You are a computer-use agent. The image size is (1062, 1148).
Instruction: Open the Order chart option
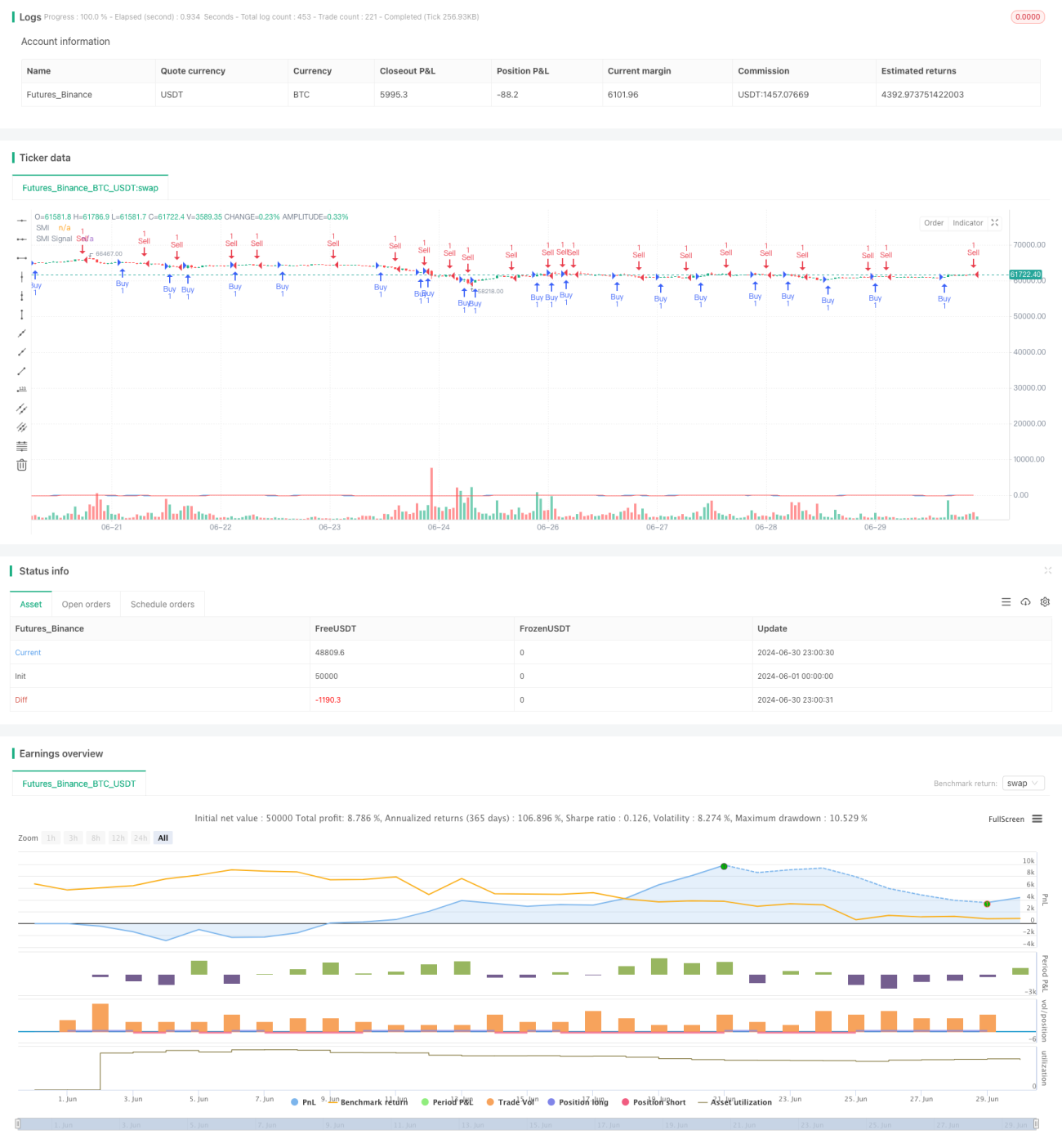coord(934,222)
